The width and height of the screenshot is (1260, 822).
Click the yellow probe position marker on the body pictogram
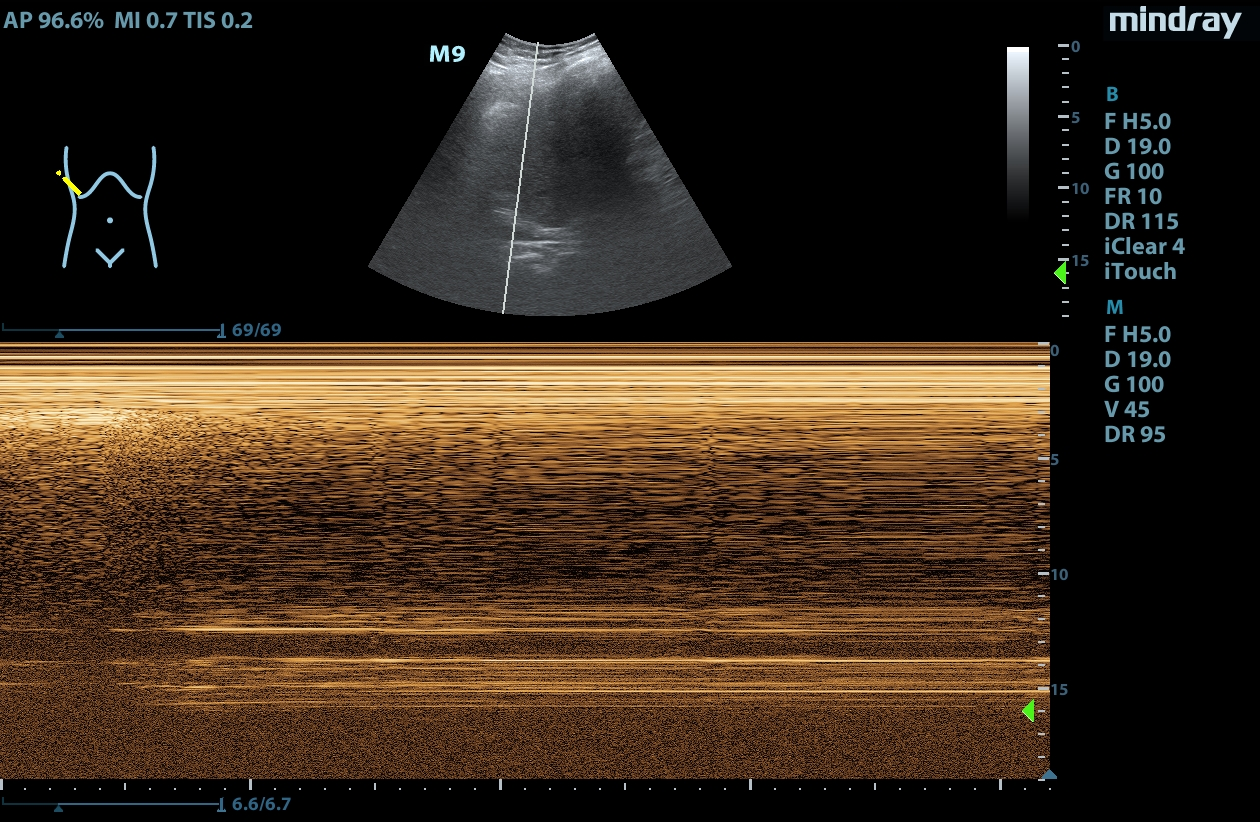pos(69,183)
